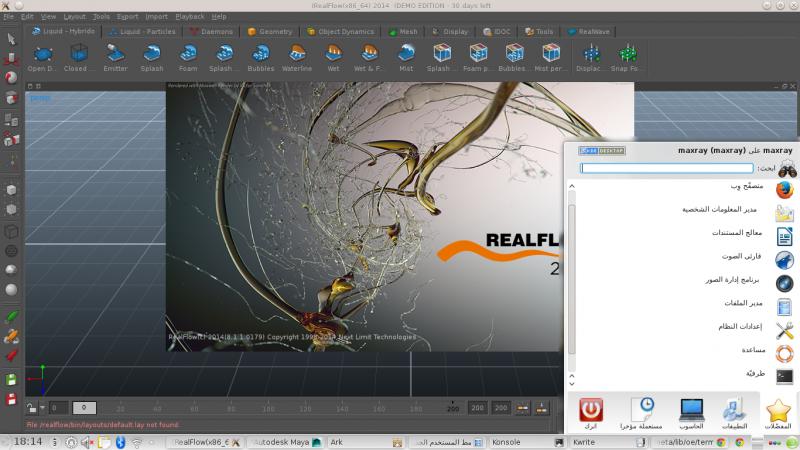Switch to Object Dynamics tab
800x450 pixels.
(340, 31)
